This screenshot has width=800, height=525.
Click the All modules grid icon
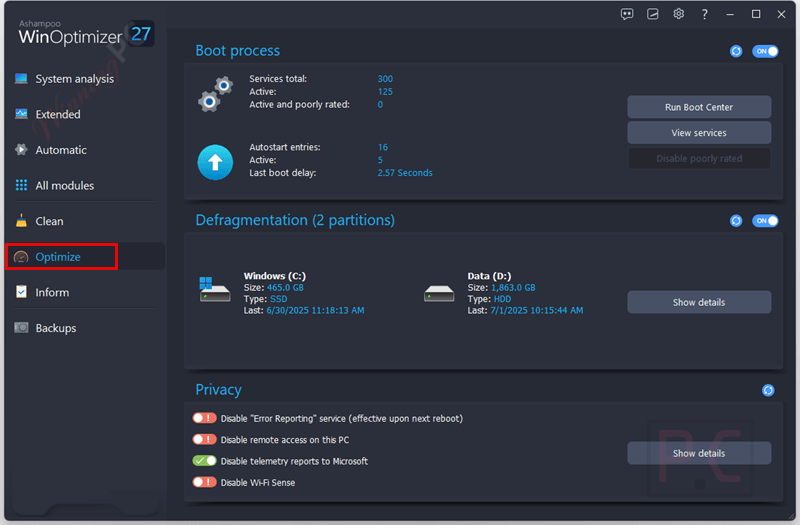click(21, 185)
